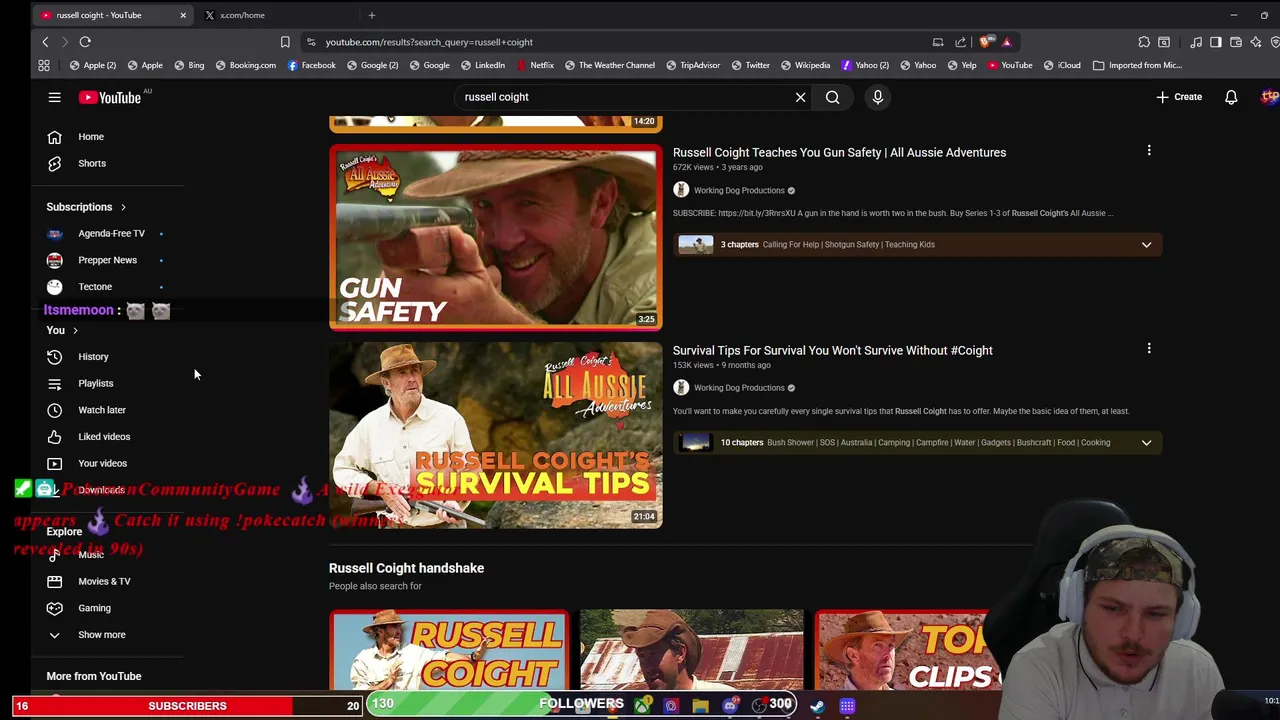Open the Imported from Mic... bookmarks folder

[x=1137, y=65]
